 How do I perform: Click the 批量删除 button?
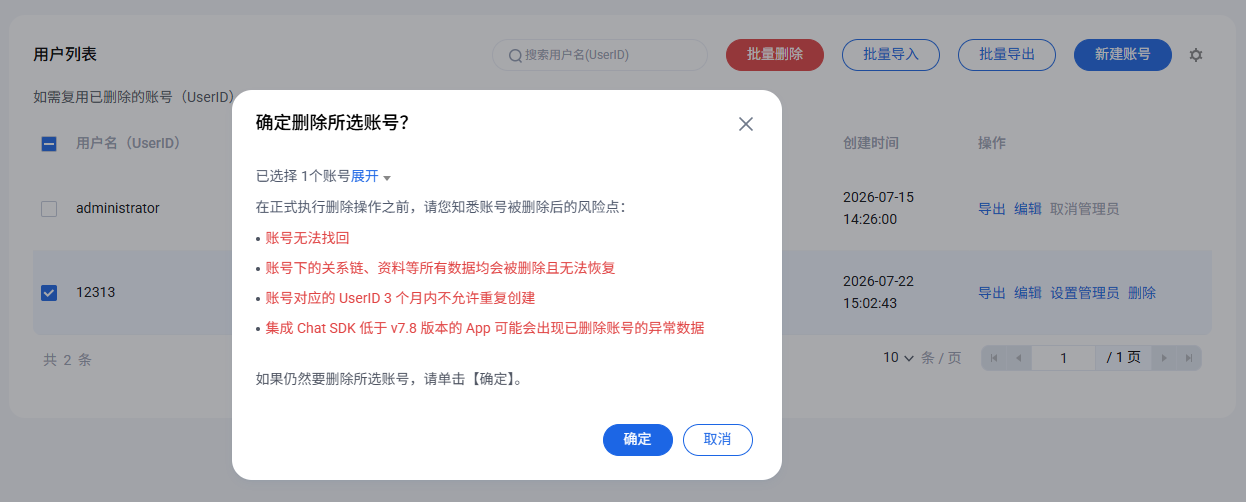[775, 55]
